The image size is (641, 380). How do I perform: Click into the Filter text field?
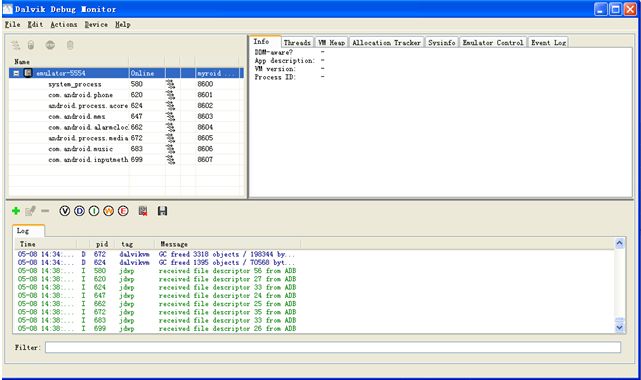pos(333,347)
